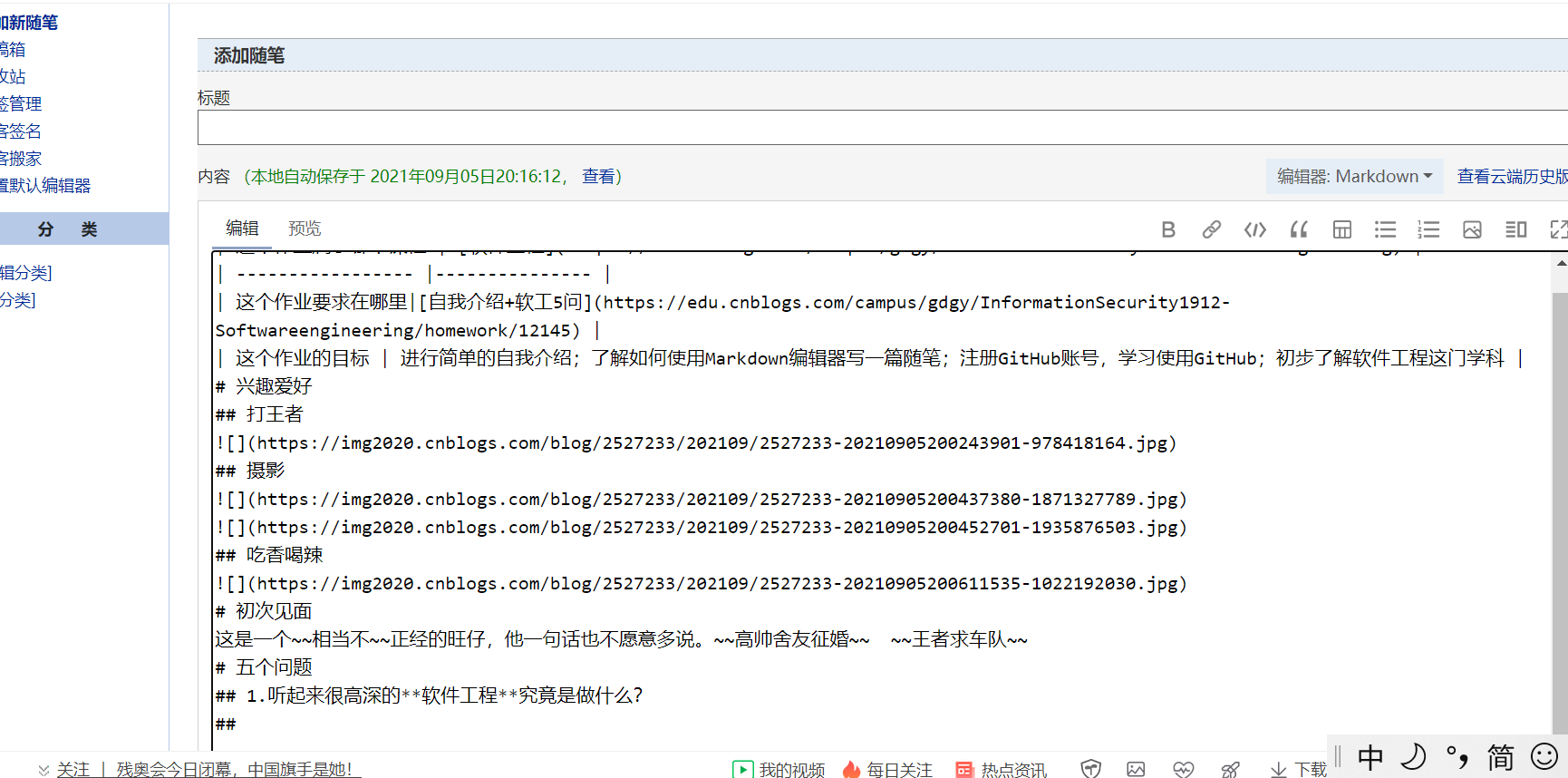This screenshot has height=778, width=1568.
Task: Click the '## 打王者' heading line
Action: pyautogui.click(x=259, y=414)
